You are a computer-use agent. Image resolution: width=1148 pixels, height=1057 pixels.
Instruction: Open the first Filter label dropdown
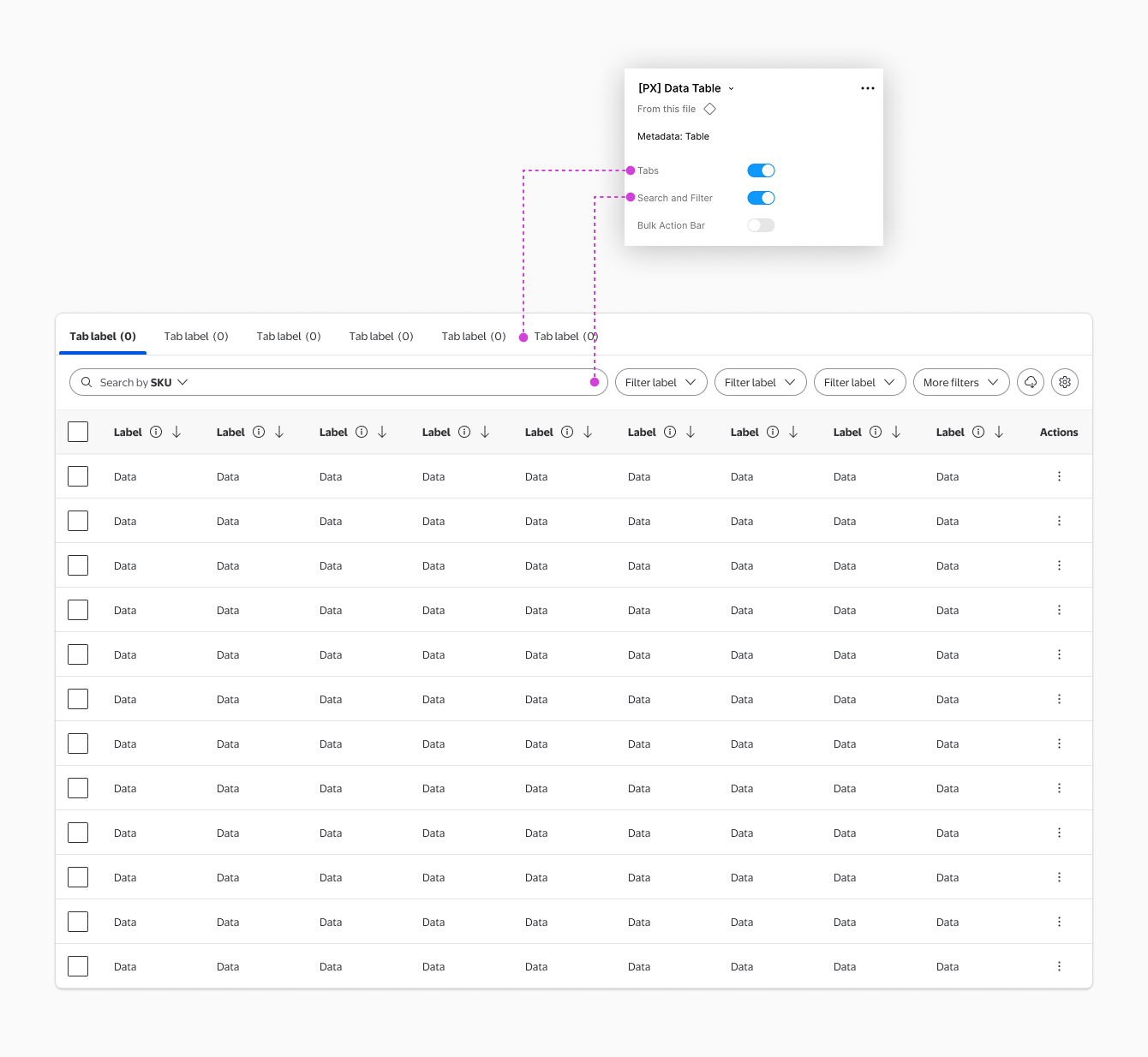coord(661,383)
